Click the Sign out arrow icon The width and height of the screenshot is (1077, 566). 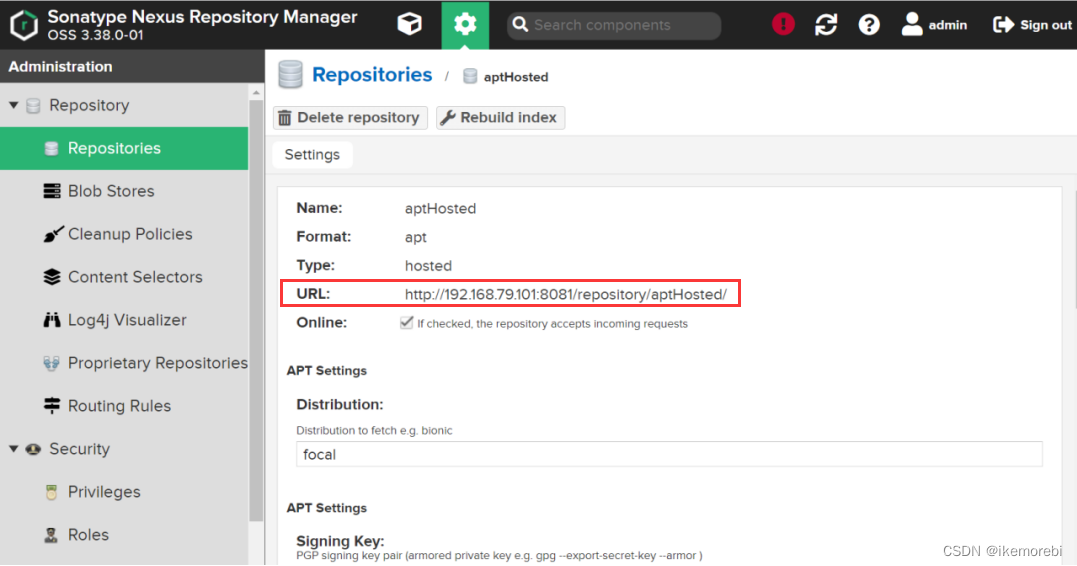[1003, 25]
